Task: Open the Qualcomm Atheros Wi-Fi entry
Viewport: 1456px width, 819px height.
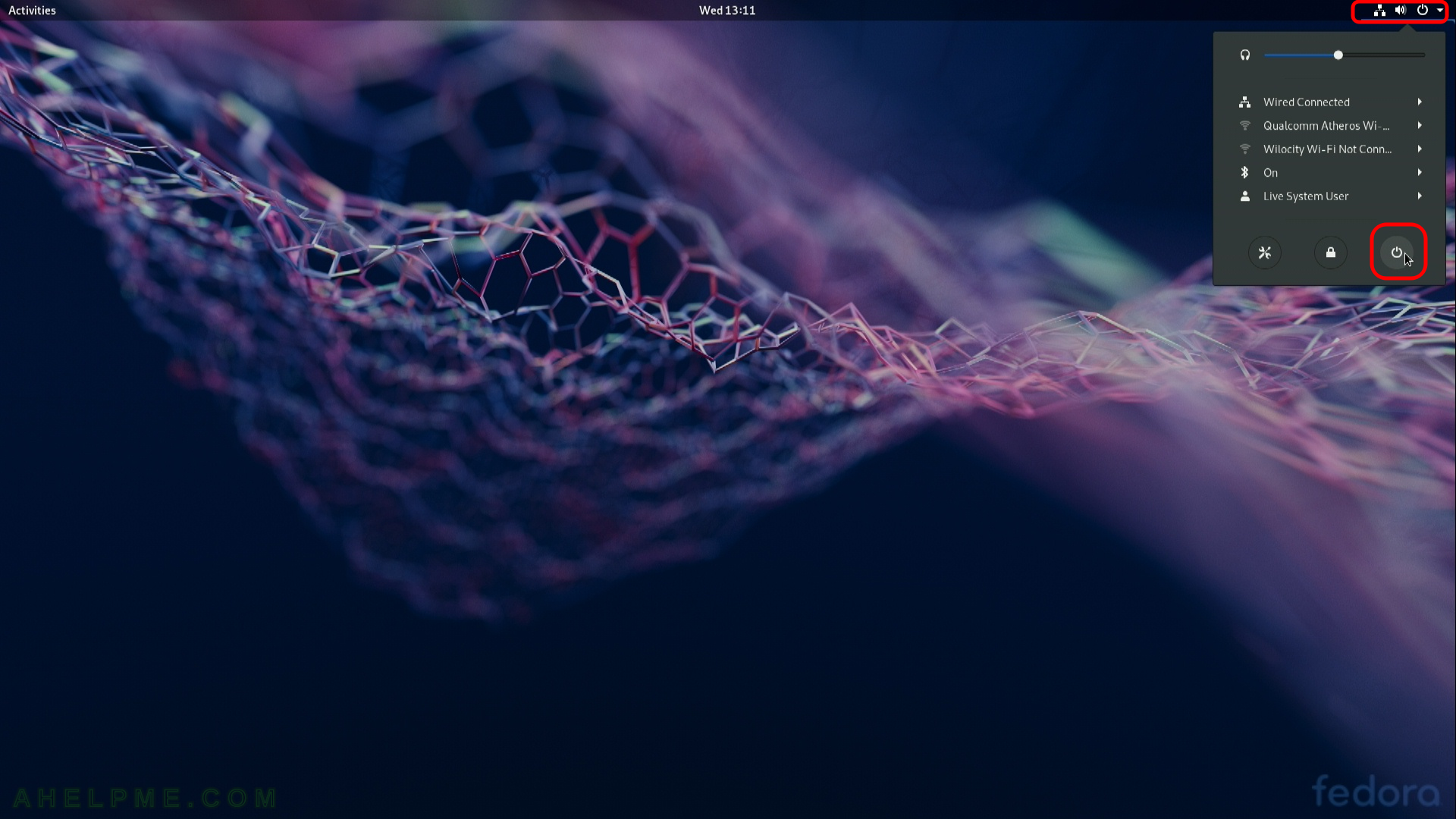Action: [1329, 126]
